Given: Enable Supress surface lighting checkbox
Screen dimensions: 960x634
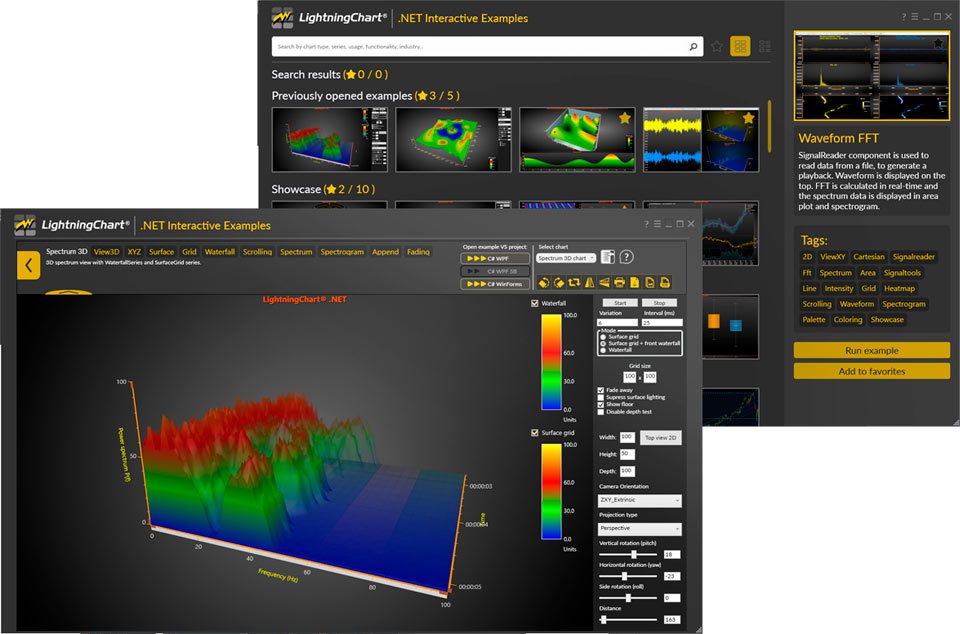Looking at the screenshot, I should click(x=601, y=397).
